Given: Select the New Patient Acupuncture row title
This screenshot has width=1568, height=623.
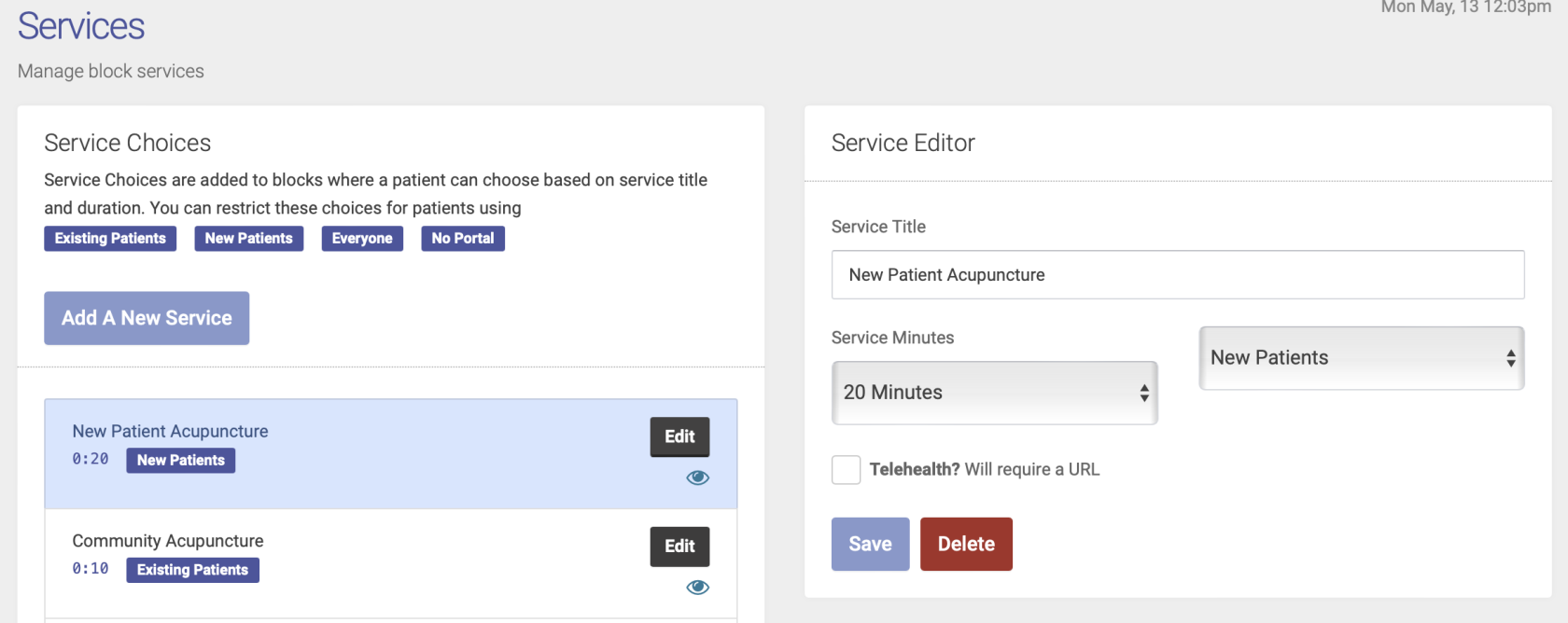Looking at the screenshot, I should pyautogui.click(x=170, y=431).
